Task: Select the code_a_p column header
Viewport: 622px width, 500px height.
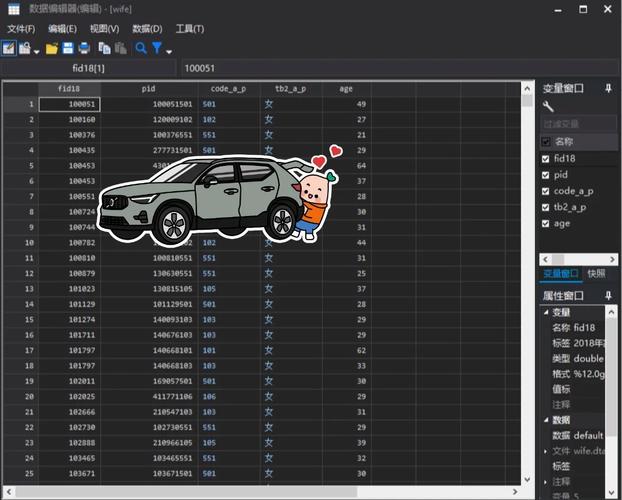Action: [x=228, y=88]
